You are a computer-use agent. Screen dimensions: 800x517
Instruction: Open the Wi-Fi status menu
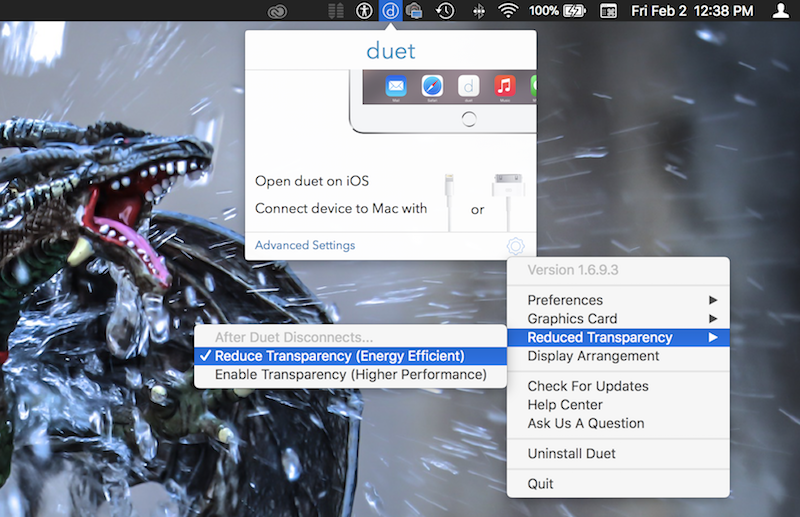point(508,11)
